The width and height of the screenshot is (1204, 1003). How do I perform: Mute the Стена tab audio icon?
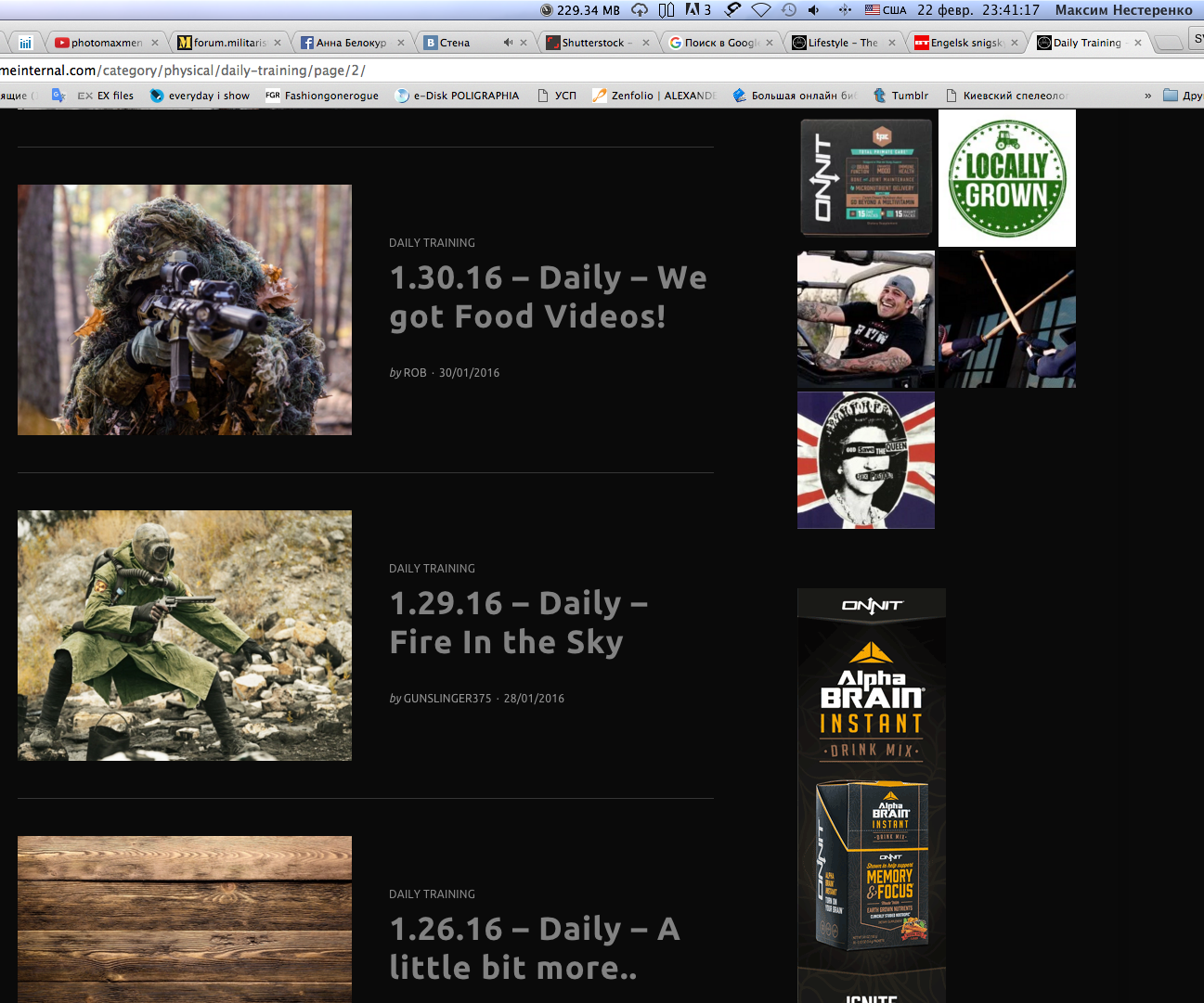(508, 43)
